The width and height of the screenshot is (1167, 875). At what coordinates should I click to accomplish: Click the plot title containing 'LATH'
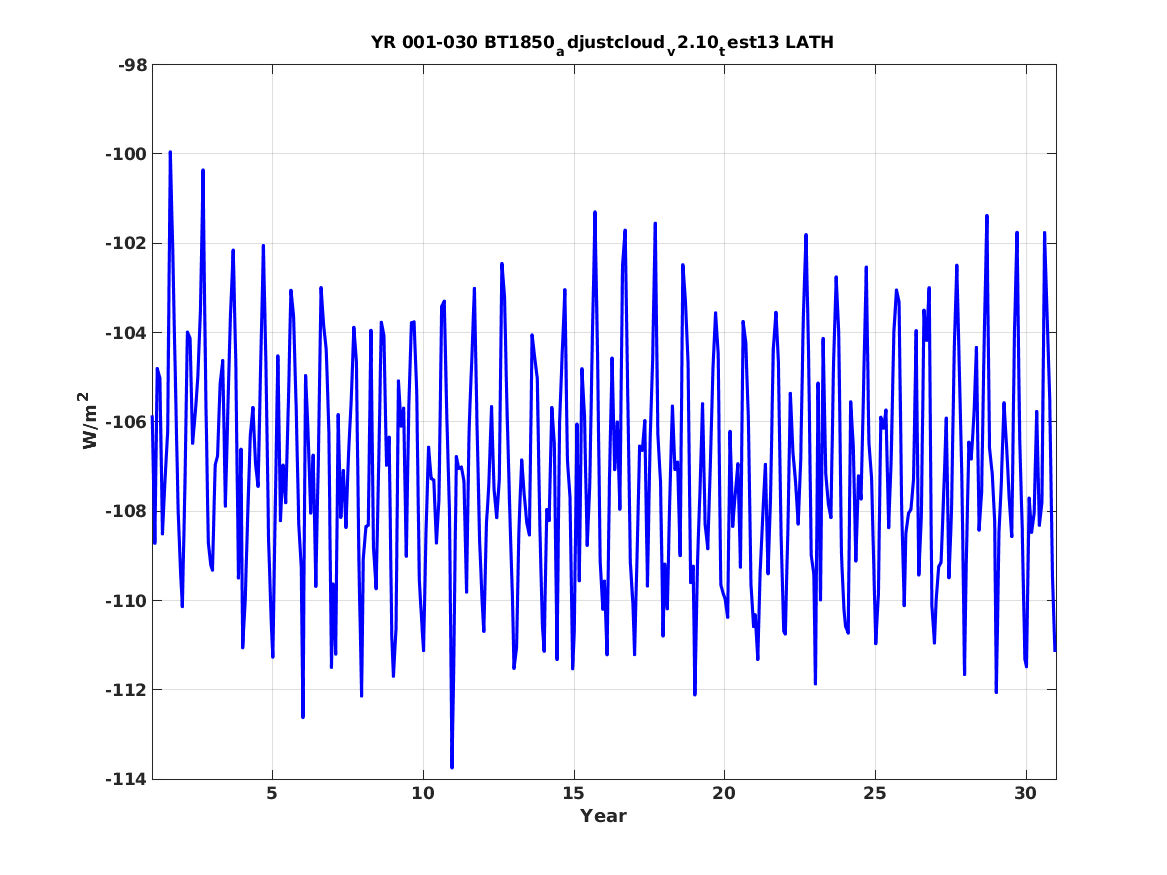click(x=602, y=43)
